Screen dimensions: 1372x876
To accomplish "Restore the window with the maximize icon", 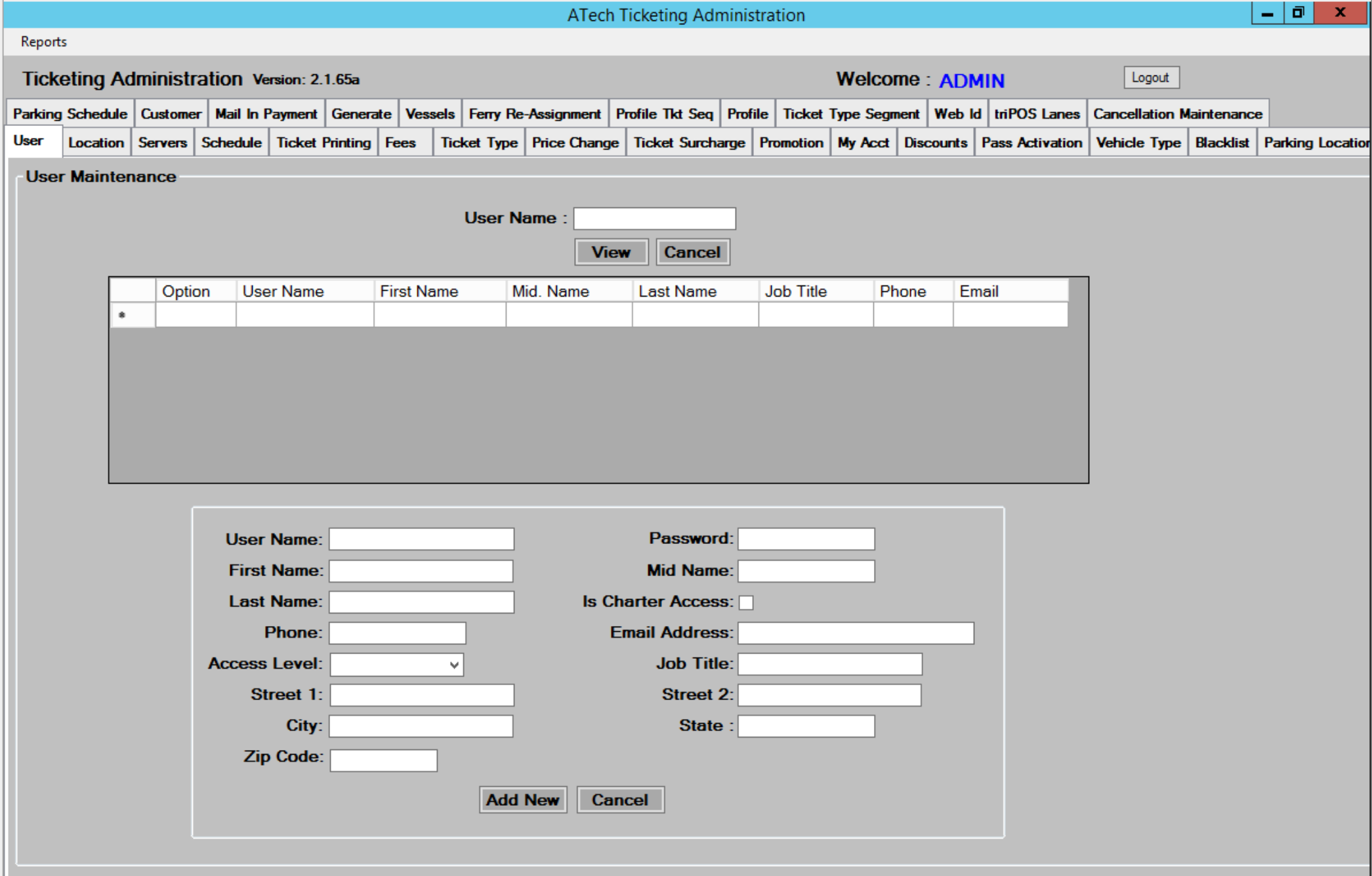I will tap(1298, 12).
